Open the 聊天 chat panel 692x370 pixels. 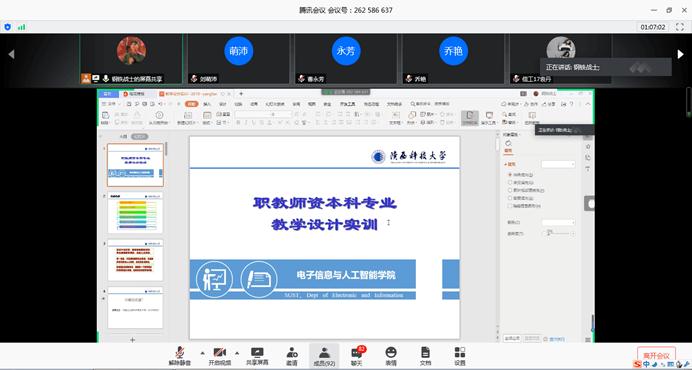357,356
